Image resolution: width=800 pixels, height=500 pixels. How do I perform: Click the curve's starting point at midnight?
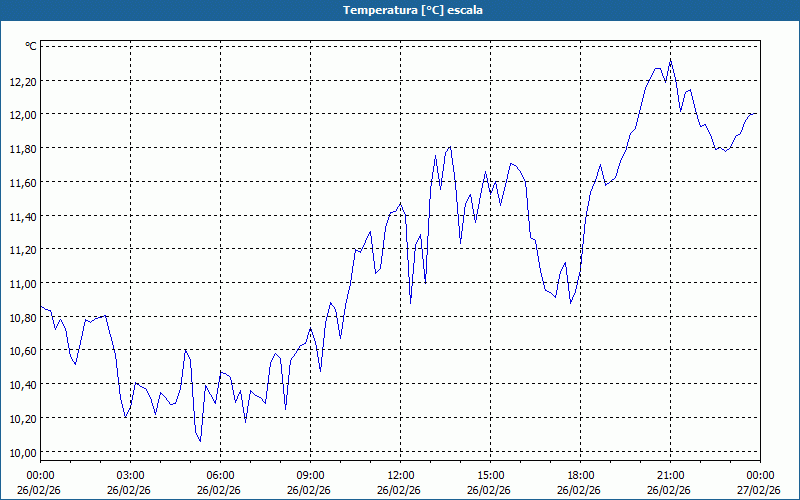point(41,307)
